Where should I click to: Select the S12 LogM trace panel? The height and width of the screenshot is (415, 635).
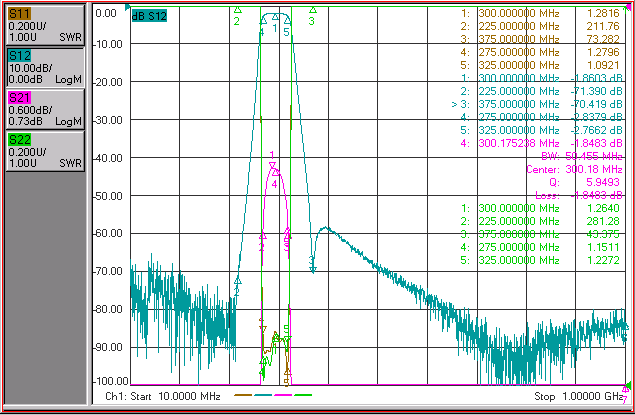click(45, 67)
